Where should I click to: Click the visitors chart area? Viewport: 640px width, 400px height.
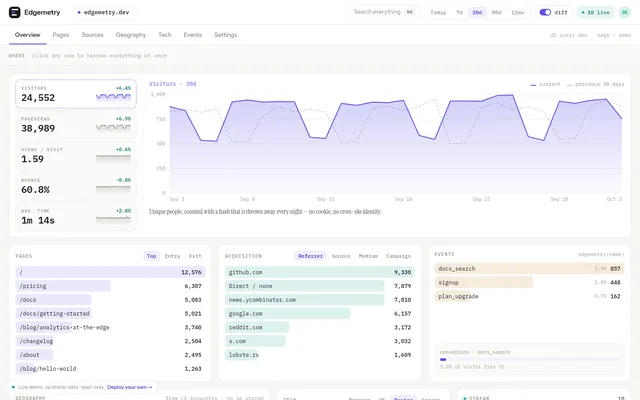396,144
